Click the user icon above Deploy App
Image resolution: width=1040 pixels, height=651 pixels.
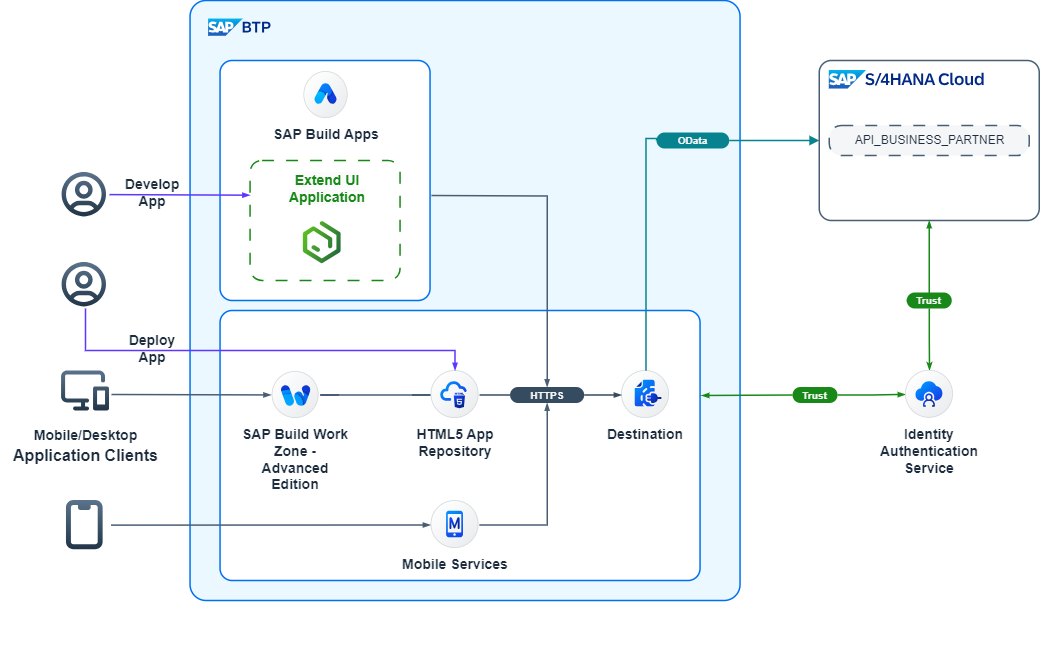[x=84, y=284]
